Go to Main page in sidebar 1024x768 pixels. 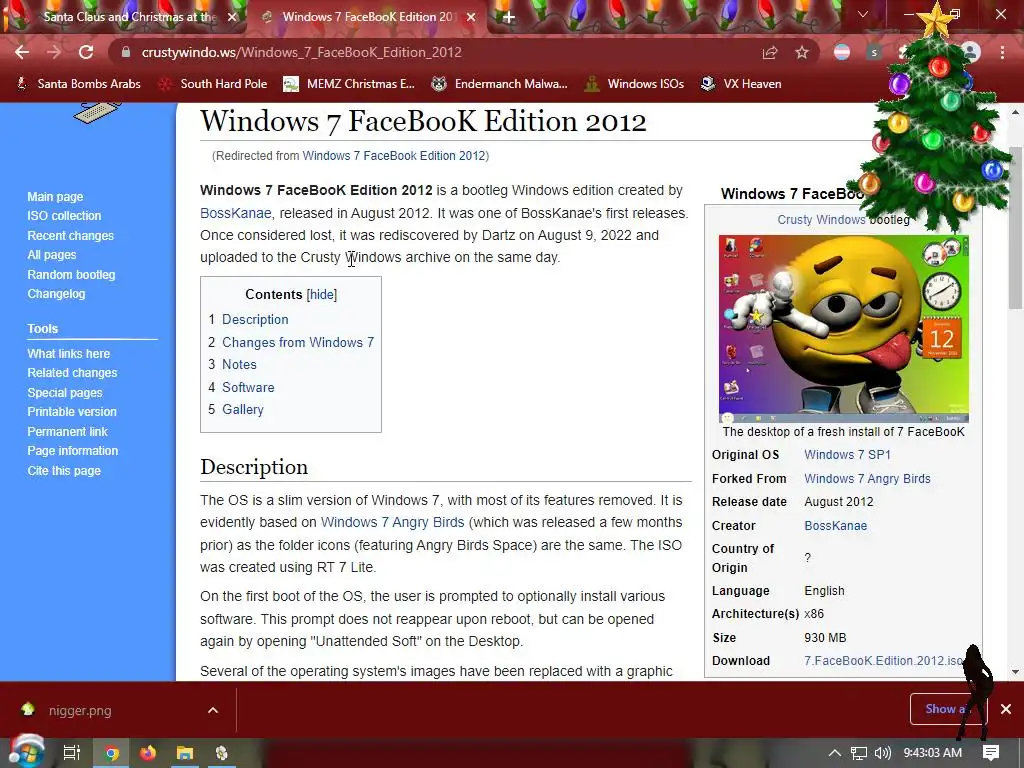56,197
